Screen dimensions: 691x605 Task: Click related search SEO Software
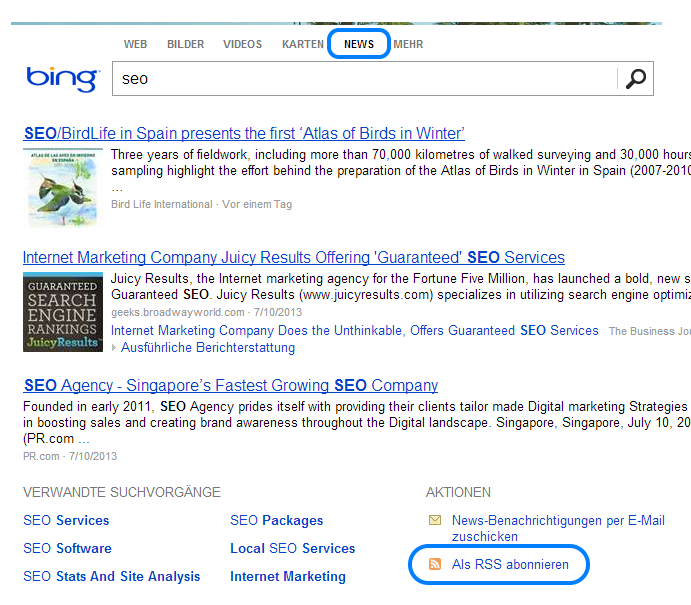click(x=67, y=548)
